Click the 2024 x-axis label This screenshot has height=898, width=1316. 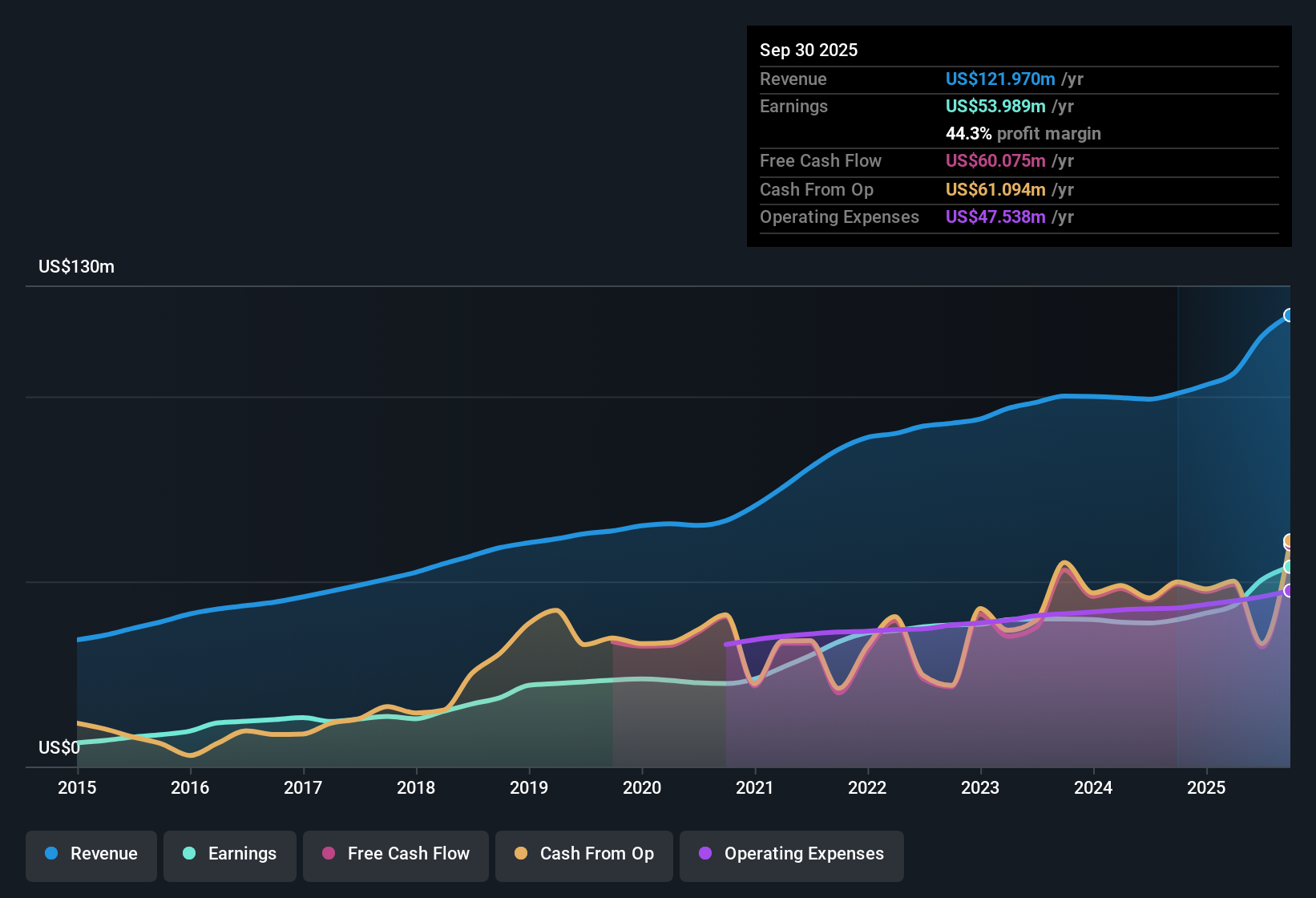tap(1093, 787)
